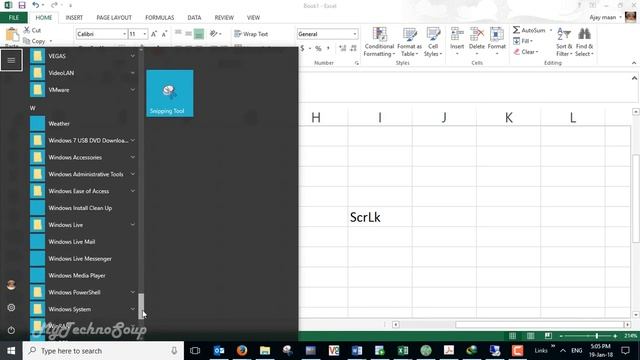Increase decimal places

pyautogui.click(x=342, y=48)
